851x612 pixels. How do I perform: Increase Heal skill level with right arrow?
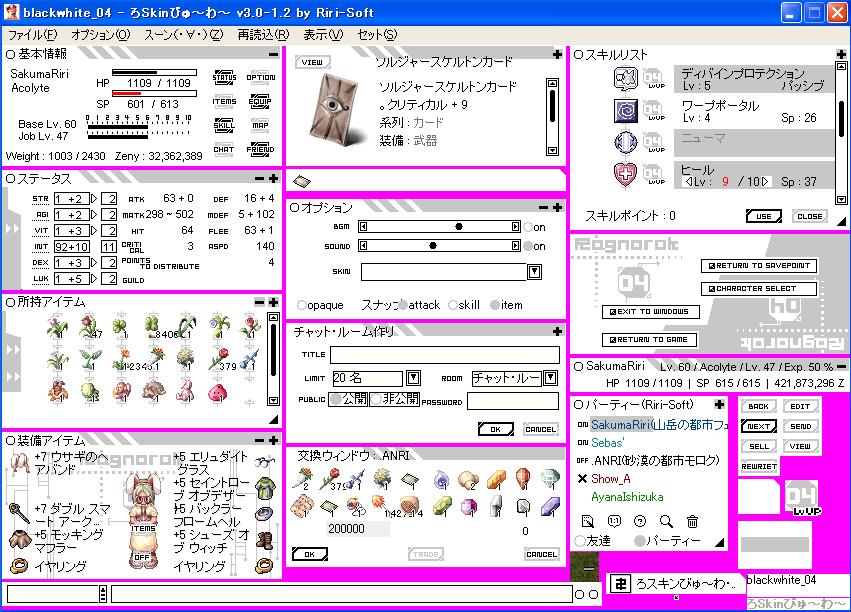(x=765, y=182)
